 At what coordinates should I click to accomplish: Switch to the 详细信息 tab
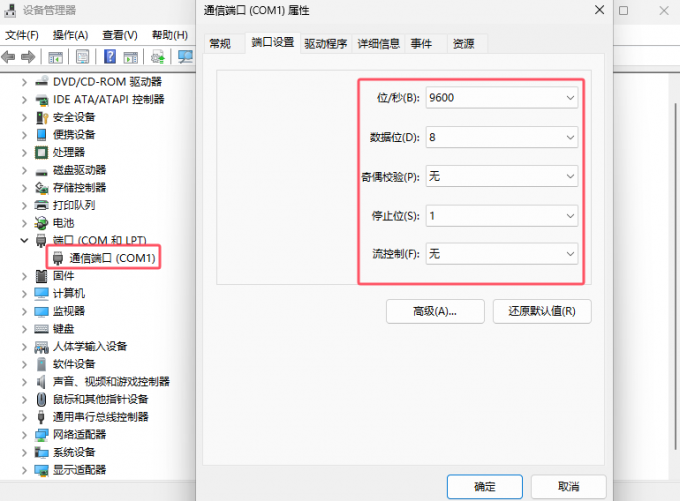(x=379, y=44)
